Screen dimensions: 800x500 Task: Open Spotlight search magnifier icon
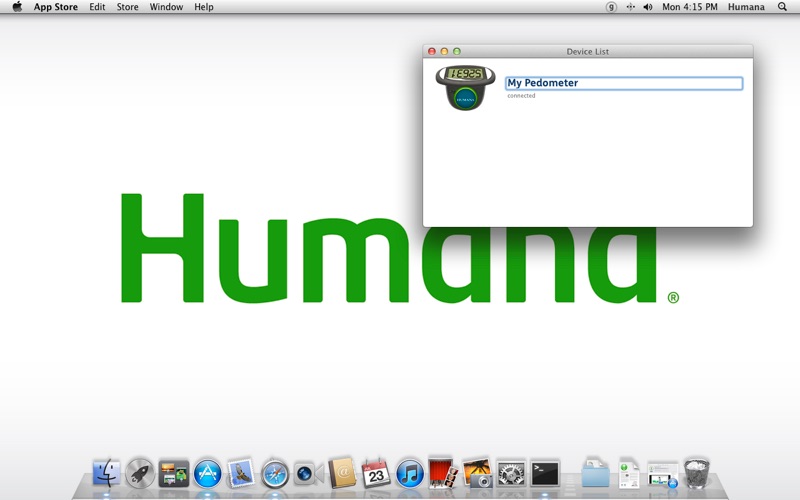pos(782,7)
